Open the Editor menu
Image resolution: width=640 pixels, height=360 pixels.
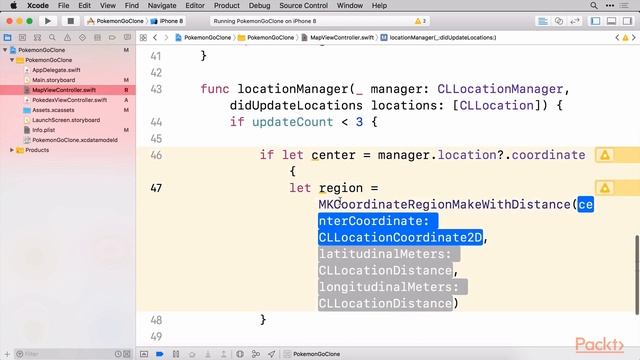coord(195,5)
